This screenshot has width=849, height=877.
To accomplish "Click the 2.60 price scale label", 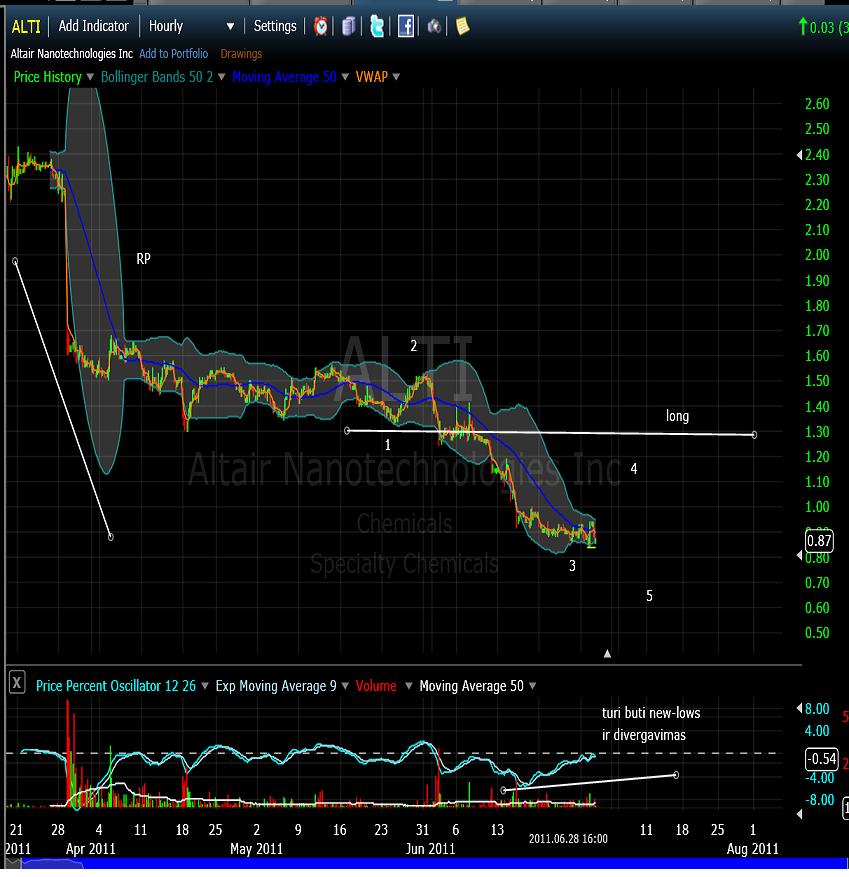I will (817, 104).
